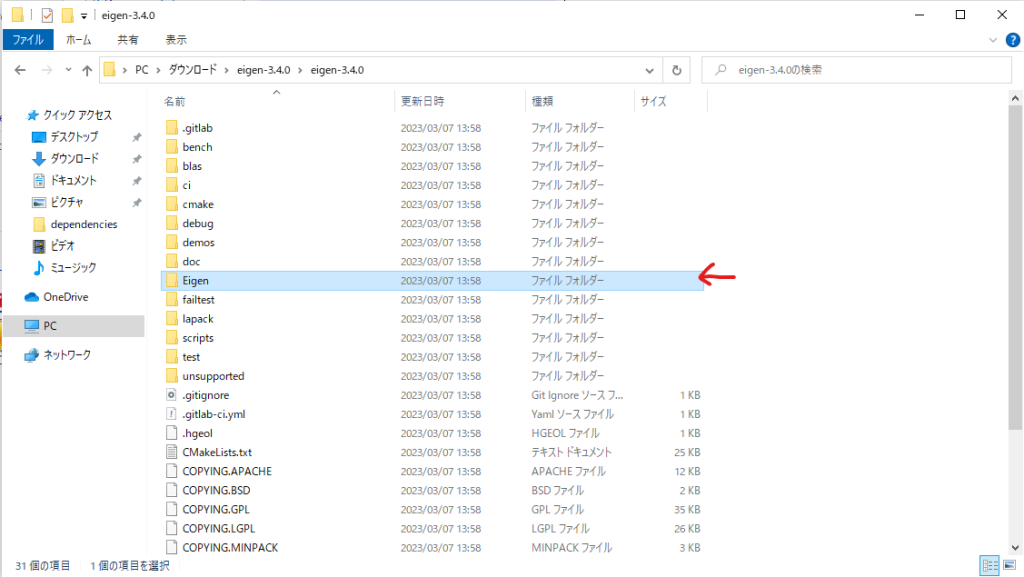Open ビデオ in the sidebar
1024x577 pixels.
click(x=62, y=245)
